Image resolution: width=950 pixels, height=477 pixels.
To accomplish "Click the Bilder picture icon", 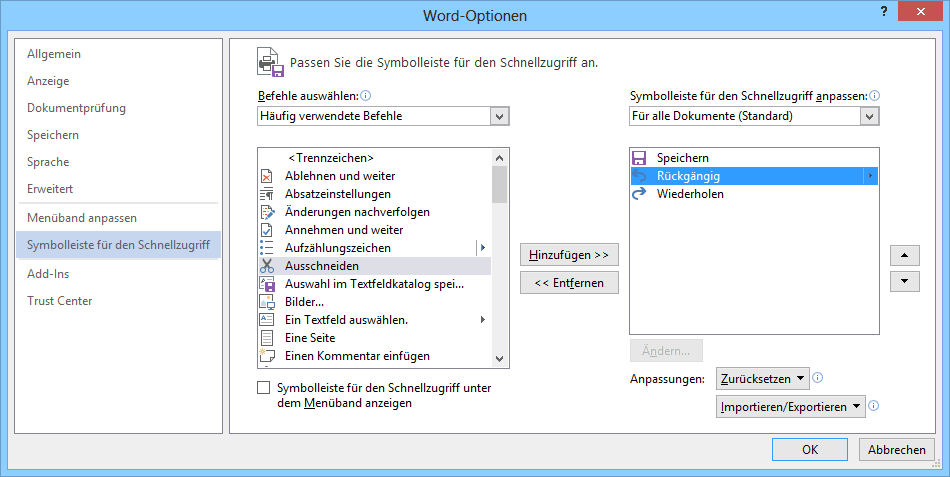I will [x=267, y=302].
